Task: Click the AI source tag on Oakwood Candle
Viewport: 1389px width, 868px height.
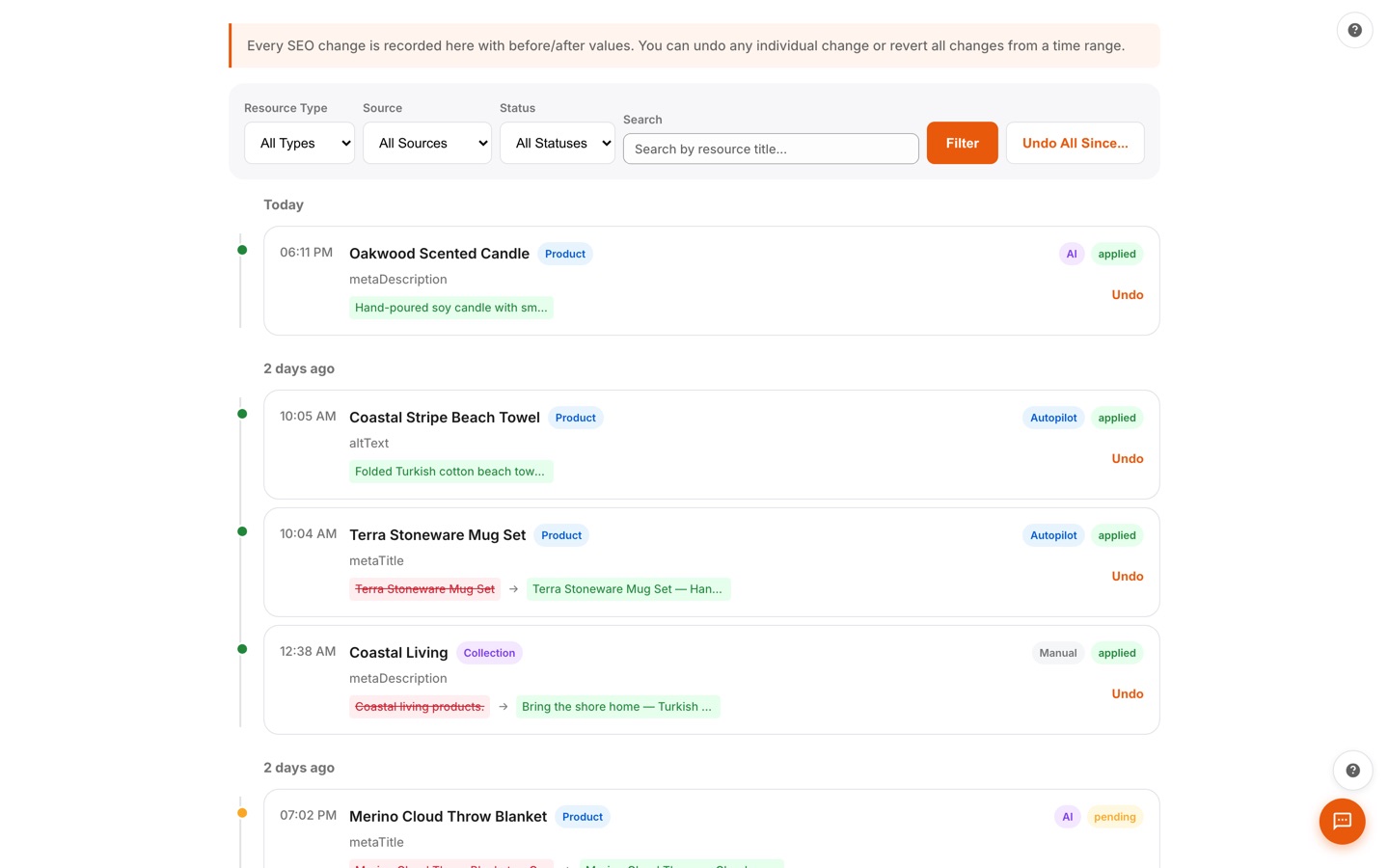Action: click(1072, 255)
